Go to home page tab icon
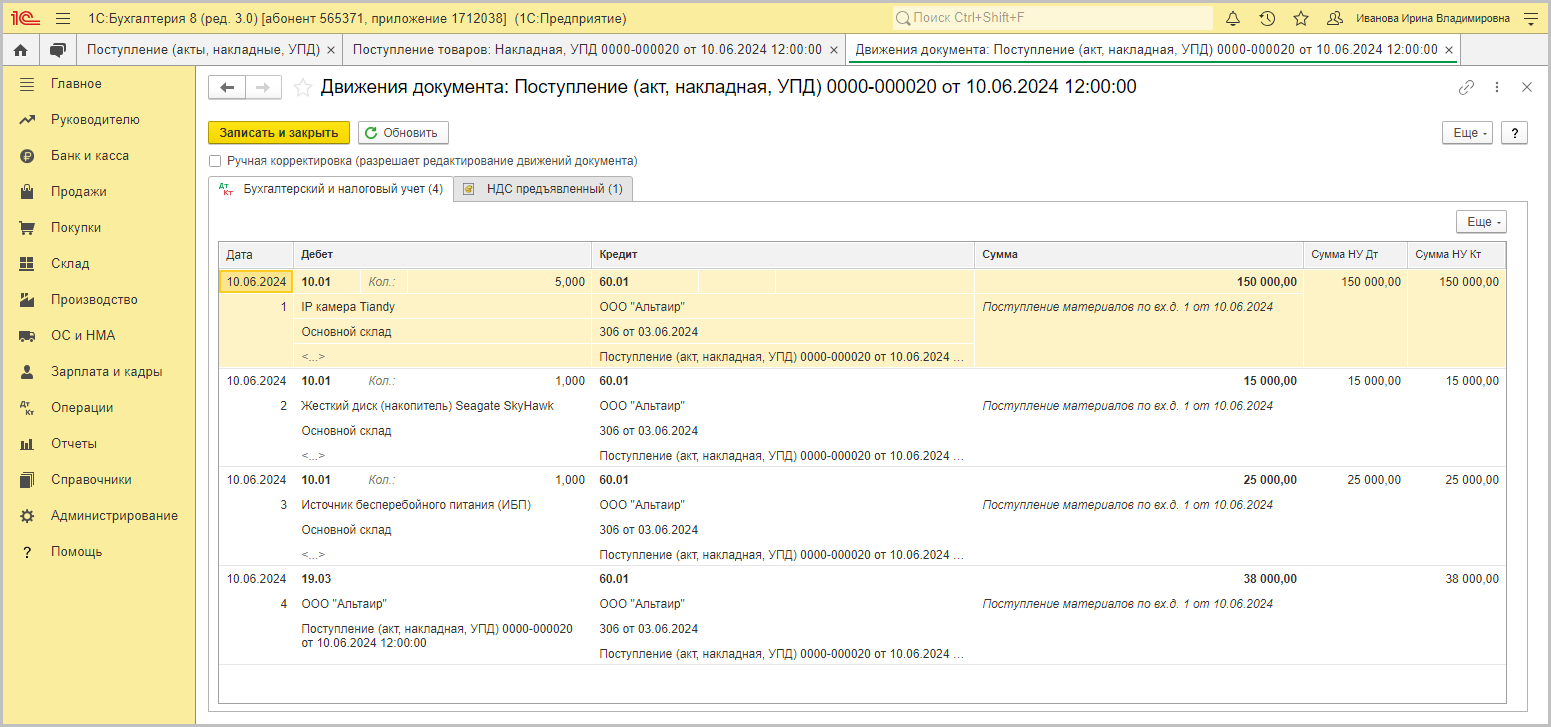The height and width of the screenshot is (727, 1551). pos(21,49)
